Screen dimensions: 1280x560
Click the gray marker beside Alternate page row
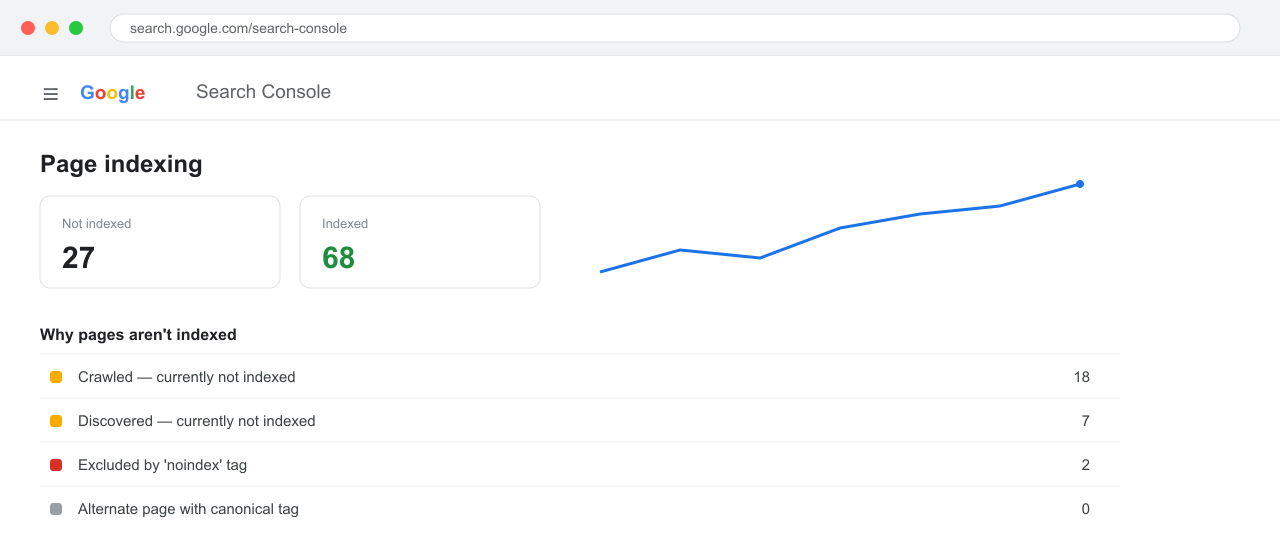coord(56,509)
